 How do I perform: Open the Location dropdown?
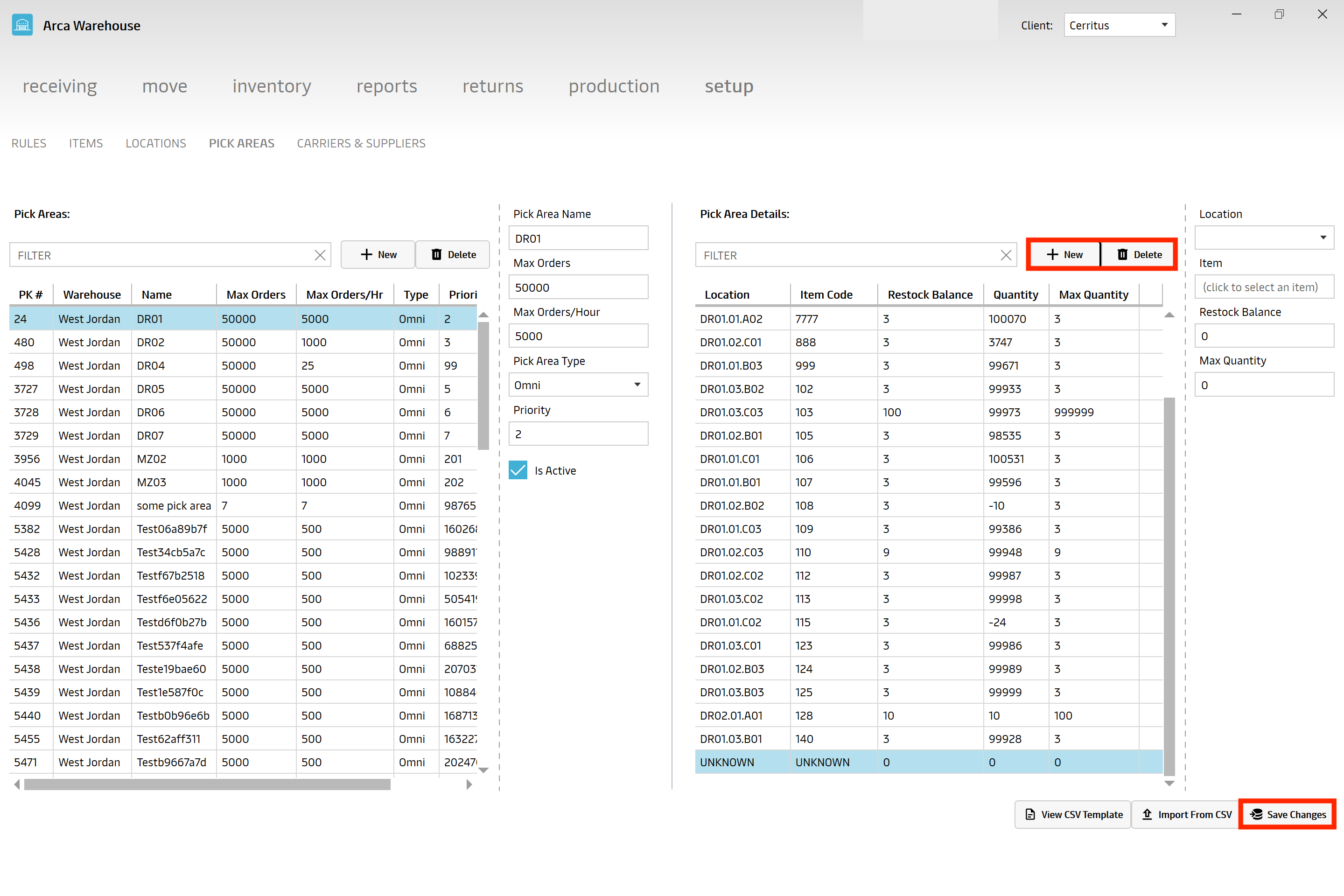(x=1264, y=238)
